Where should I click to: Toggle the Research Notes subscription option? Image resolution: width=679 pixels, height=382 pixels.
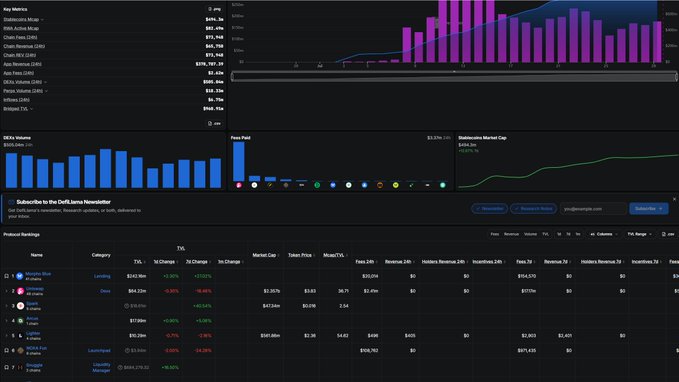point(533,209)
